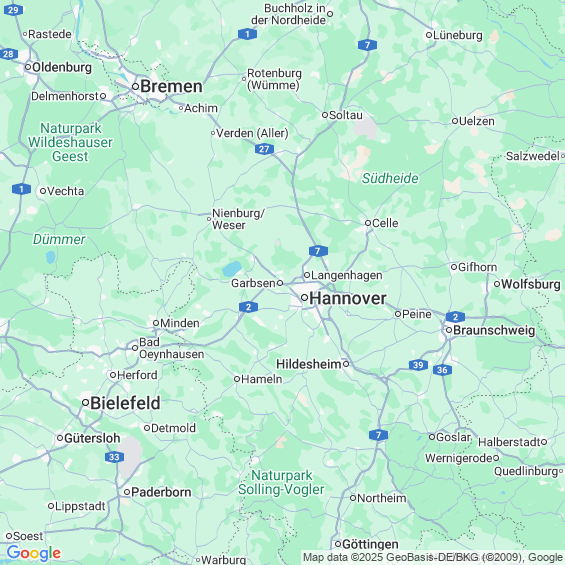Select the Südheide region label
This screenshot has width=565, height=565.
[x=390, y=178]
